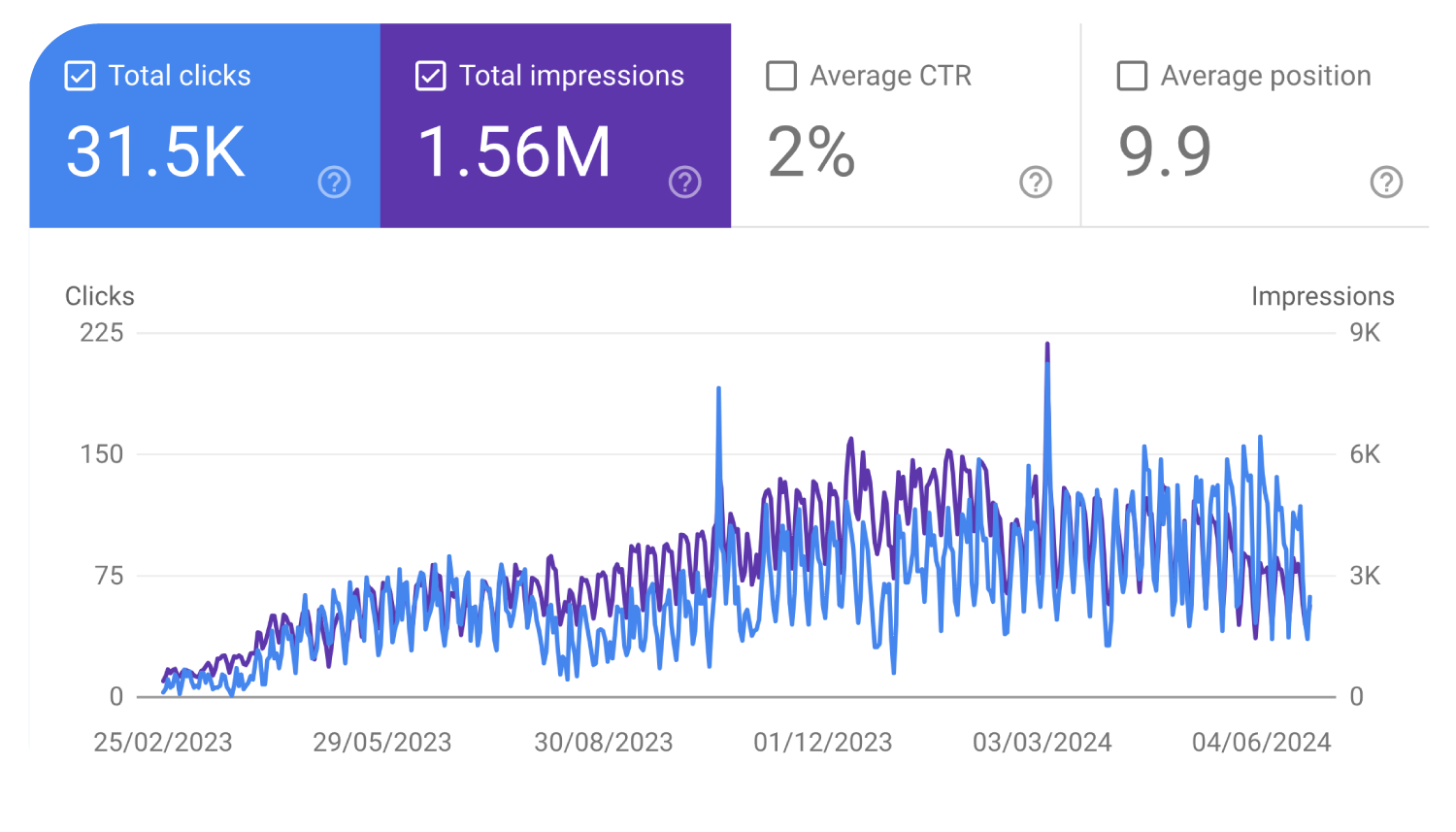Click the 2% average CTR value

click(811, 152)
